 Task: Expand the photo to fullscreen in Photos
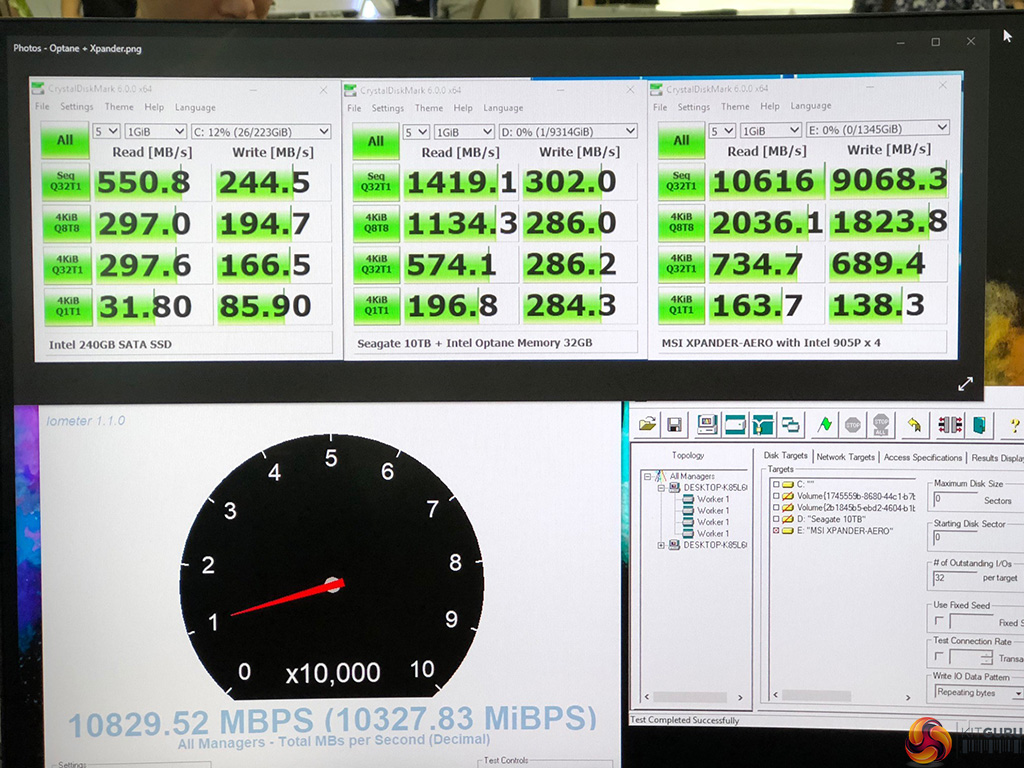pyautogui.click(x=965, y=383)
